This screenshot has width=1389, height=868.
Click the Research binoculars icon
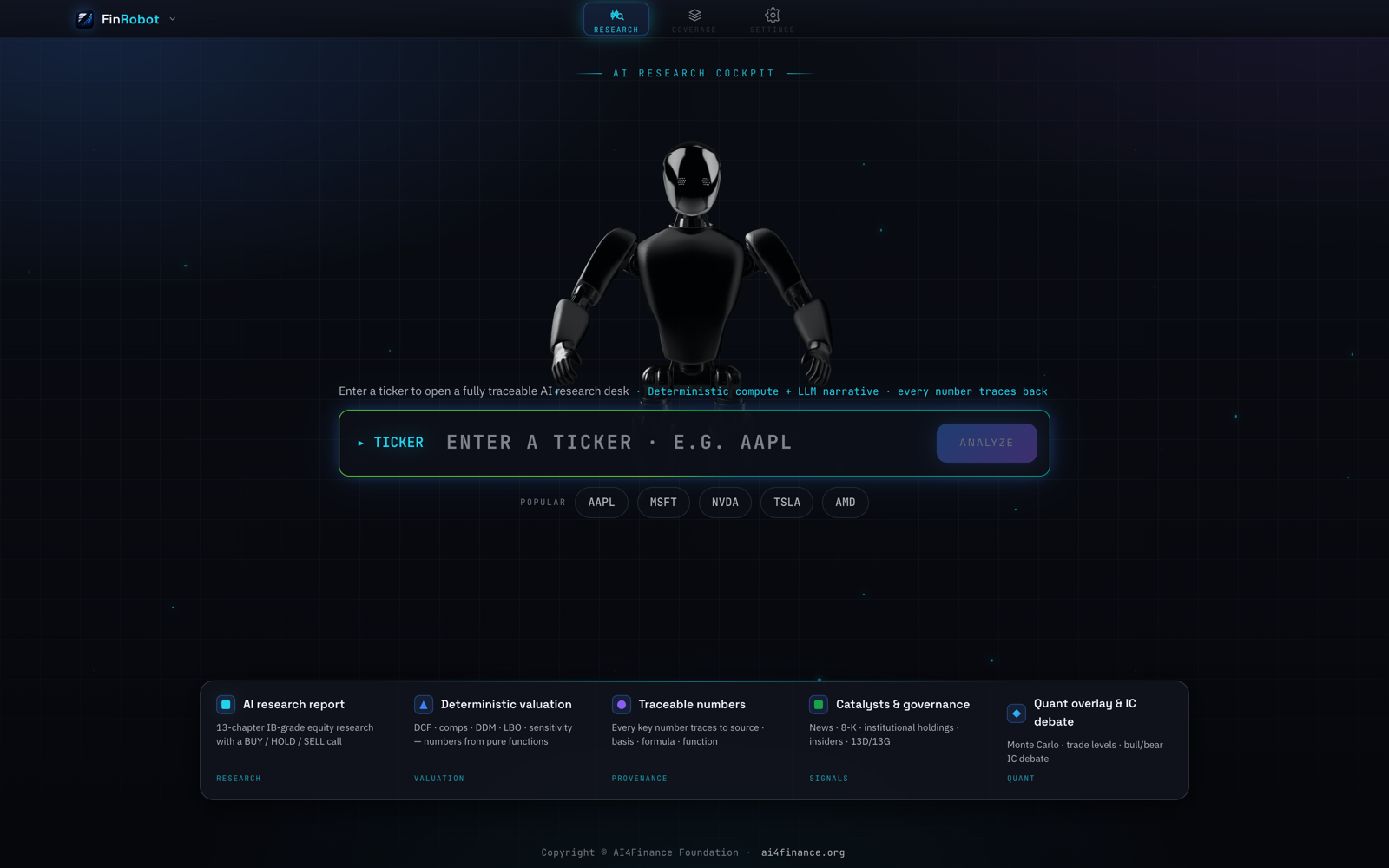click(616, 15)
